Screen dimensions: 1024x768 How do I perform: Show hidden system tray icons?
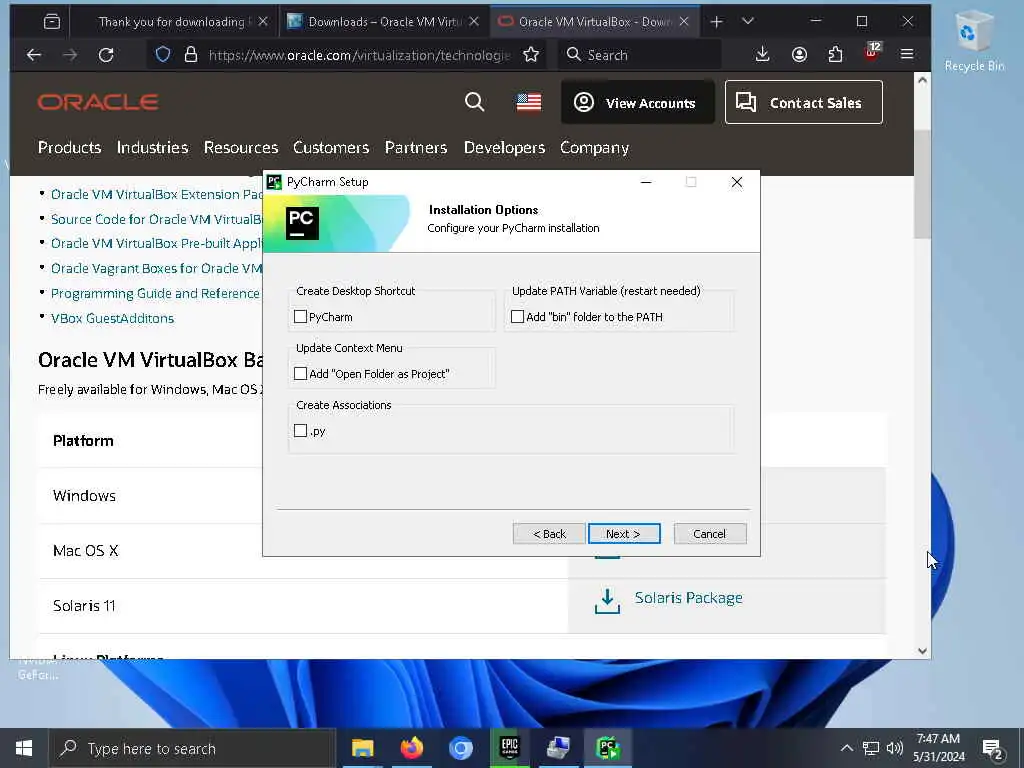point(846,748)
